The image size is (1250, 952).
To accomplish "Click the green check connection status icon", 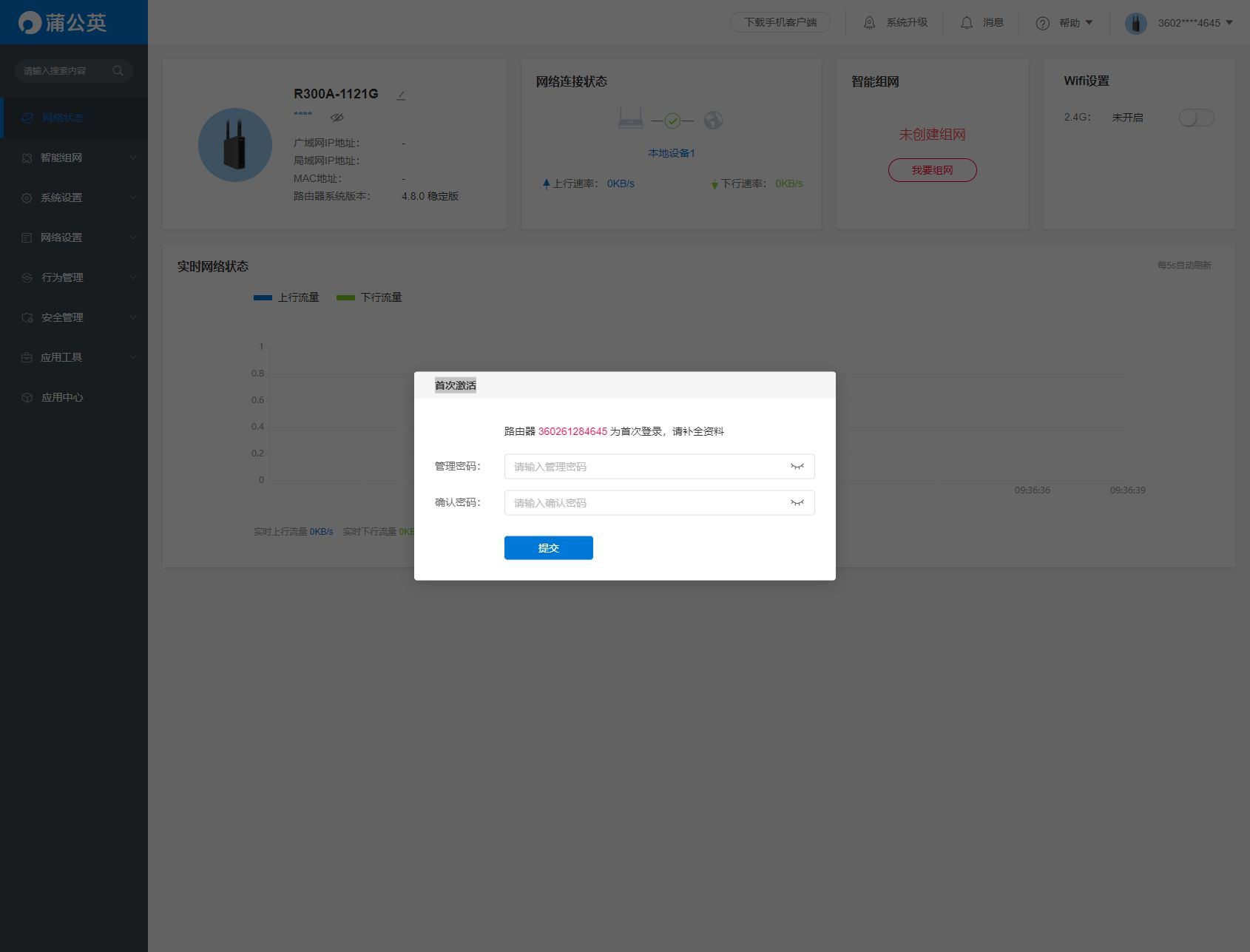I will click(672, 120).
